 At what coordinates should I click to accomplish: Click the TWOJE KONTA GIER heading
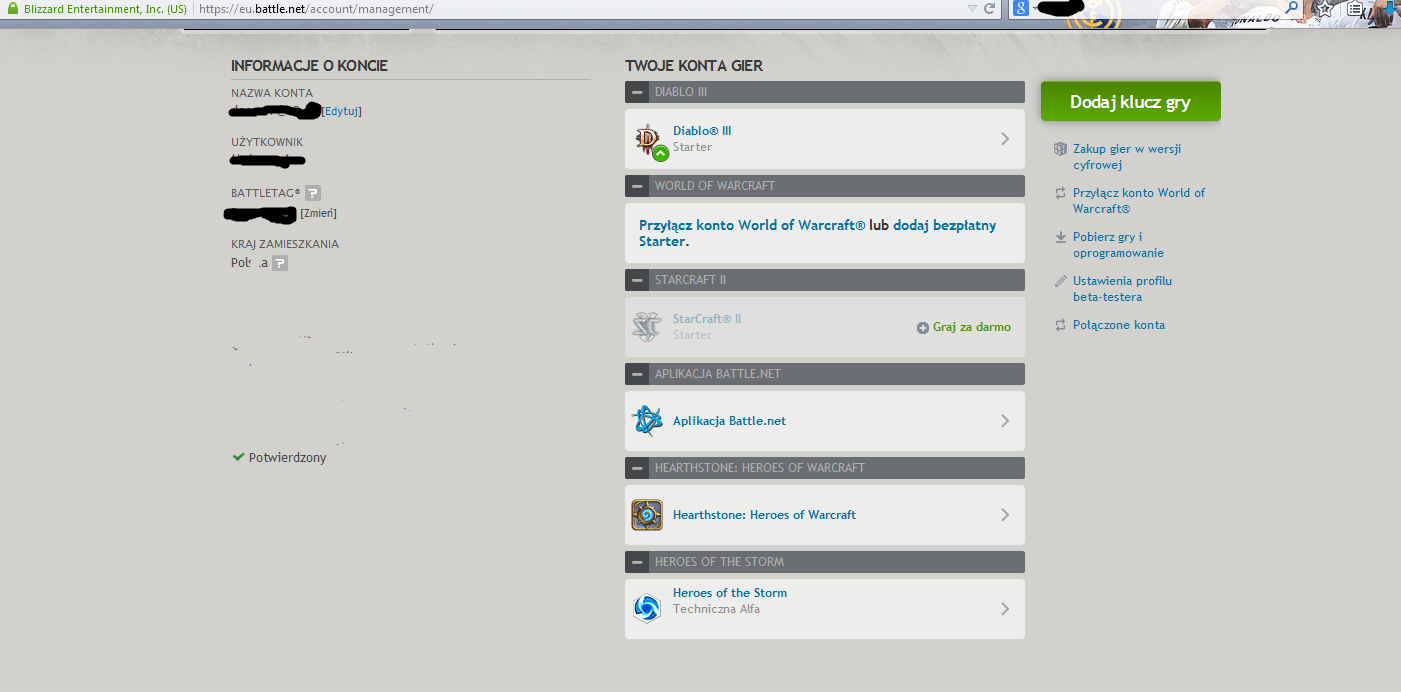coord(694,66)
